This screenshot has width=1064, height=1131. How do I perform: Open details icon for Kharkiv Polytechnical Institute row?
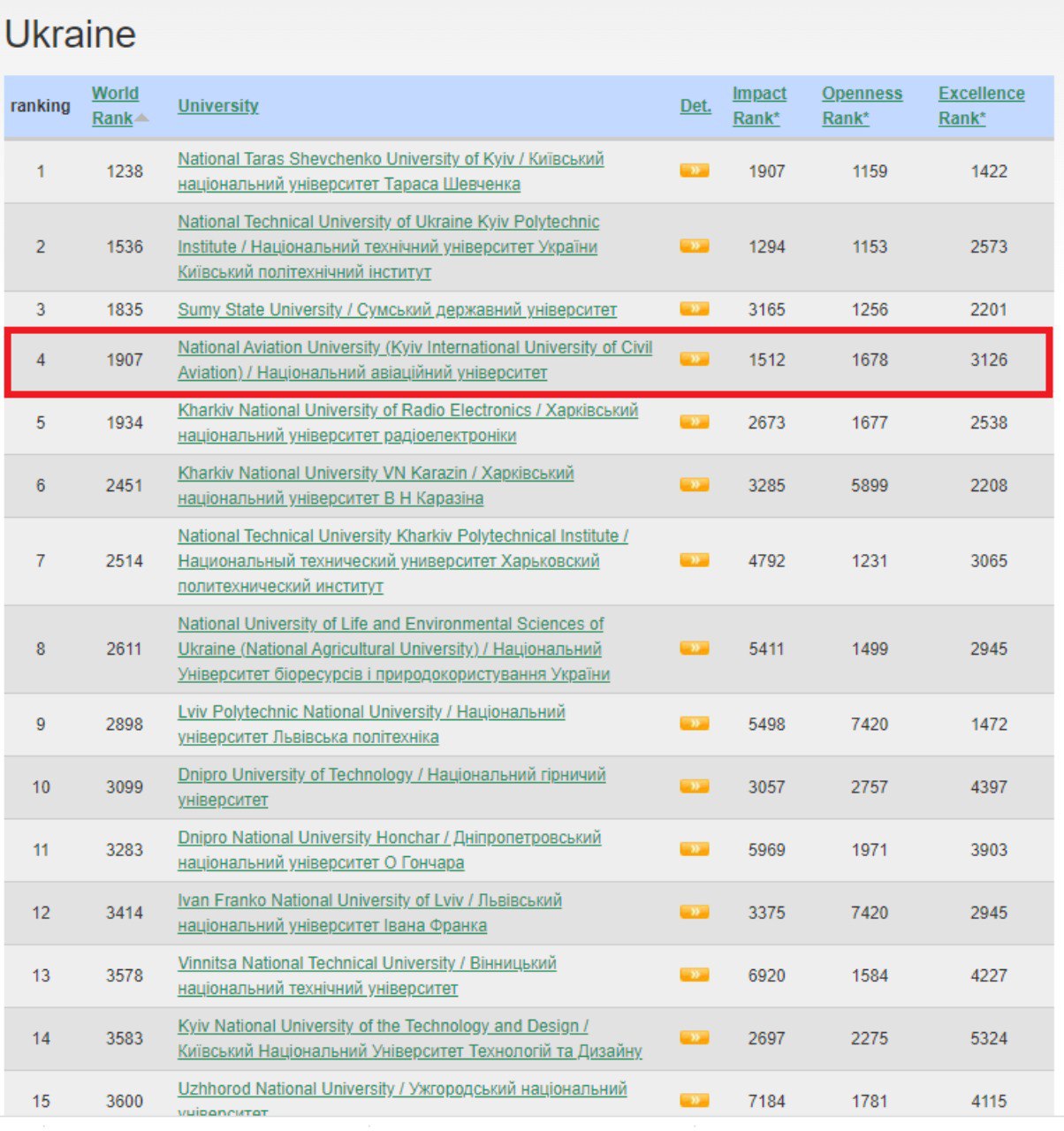(x=695, y=559)
